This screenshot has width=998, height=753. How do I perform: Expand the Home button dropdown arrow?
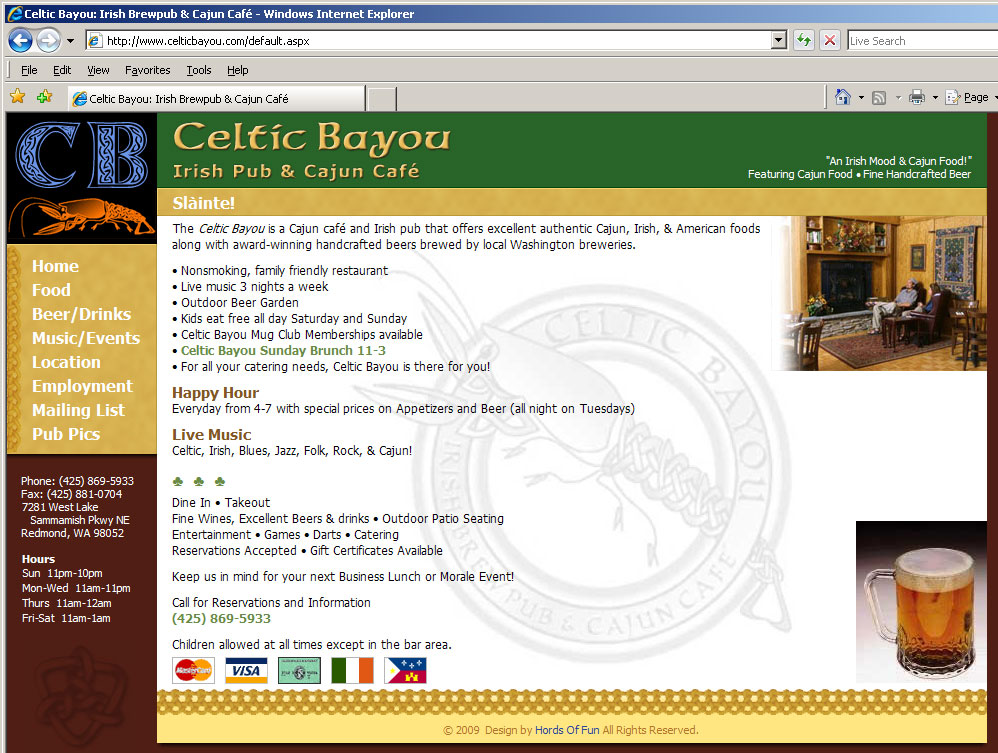861,97
